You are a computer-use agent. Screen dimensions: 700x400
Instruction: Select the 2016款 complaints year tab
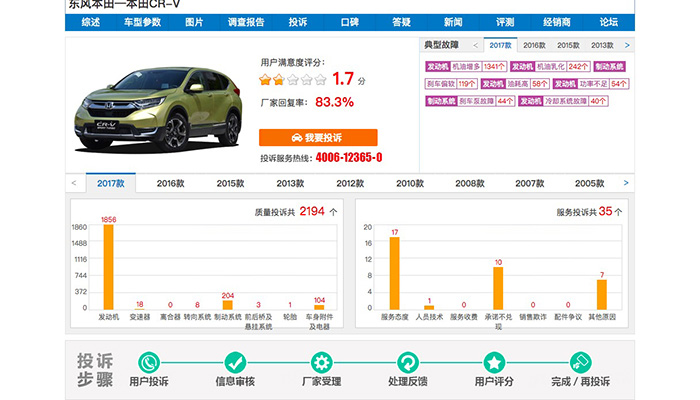(x=171, y=183)
